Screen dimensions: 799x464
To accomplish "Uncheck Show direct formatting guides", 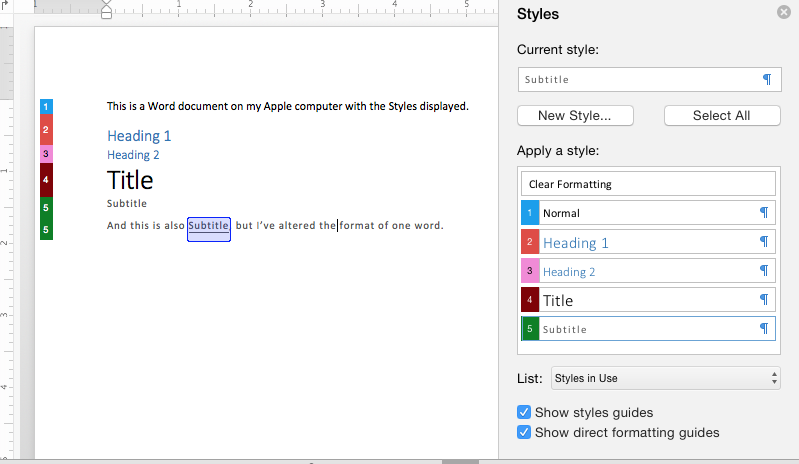I will tap(524, 432).
